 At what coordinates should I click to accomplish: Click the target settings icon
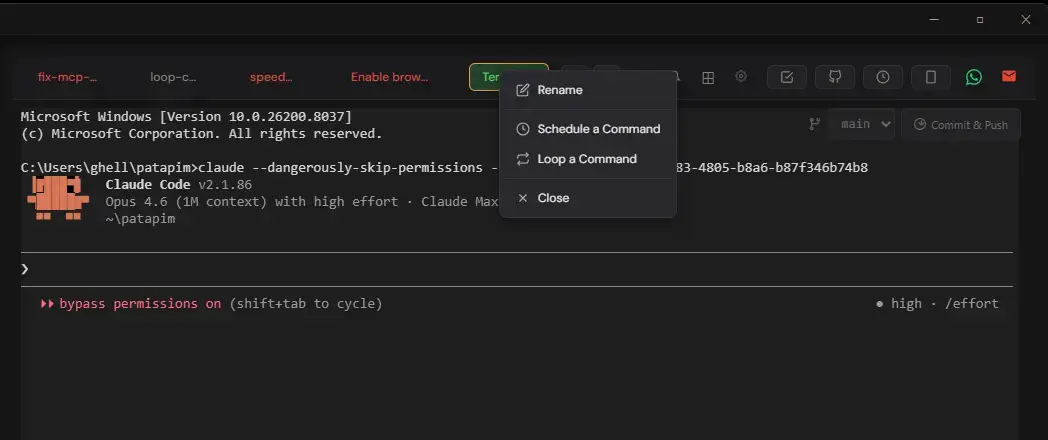pyautogui.click(x=741, y=77)
